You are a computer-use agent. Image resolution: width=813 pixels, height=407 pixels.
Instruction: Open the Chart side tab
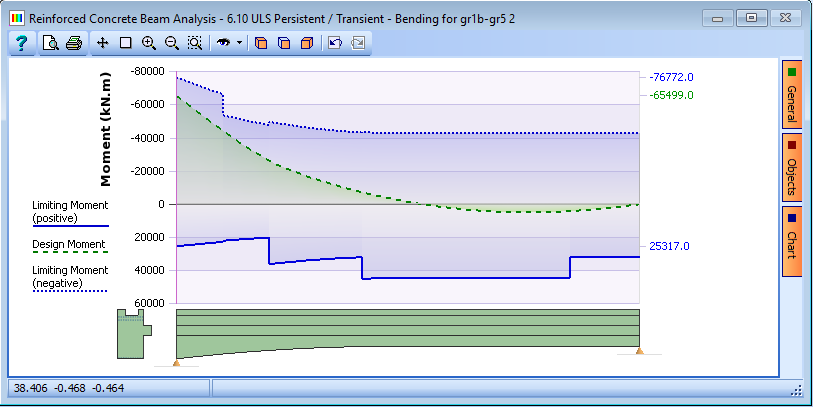point(792,242)
